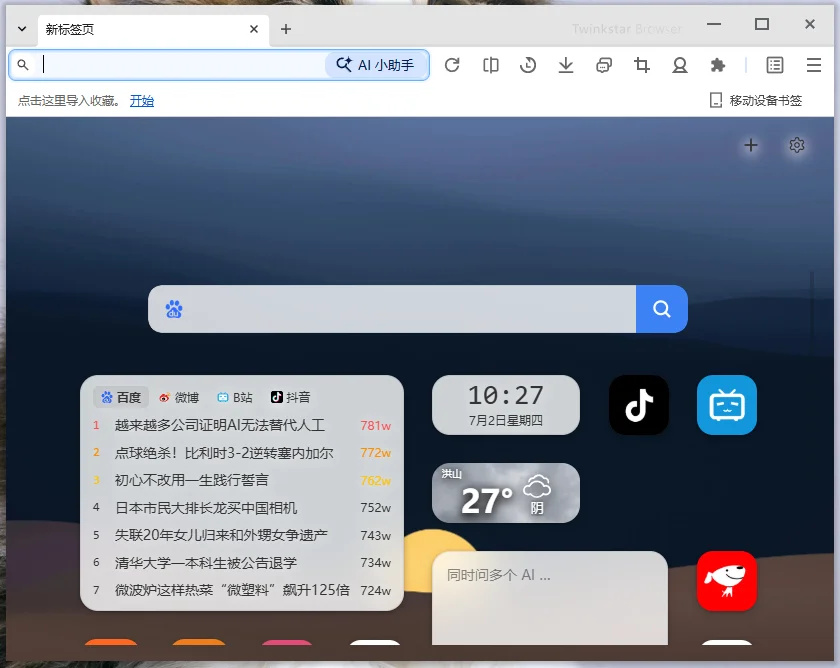Click the address bar magnifier icon

click(x=23, y=65)
